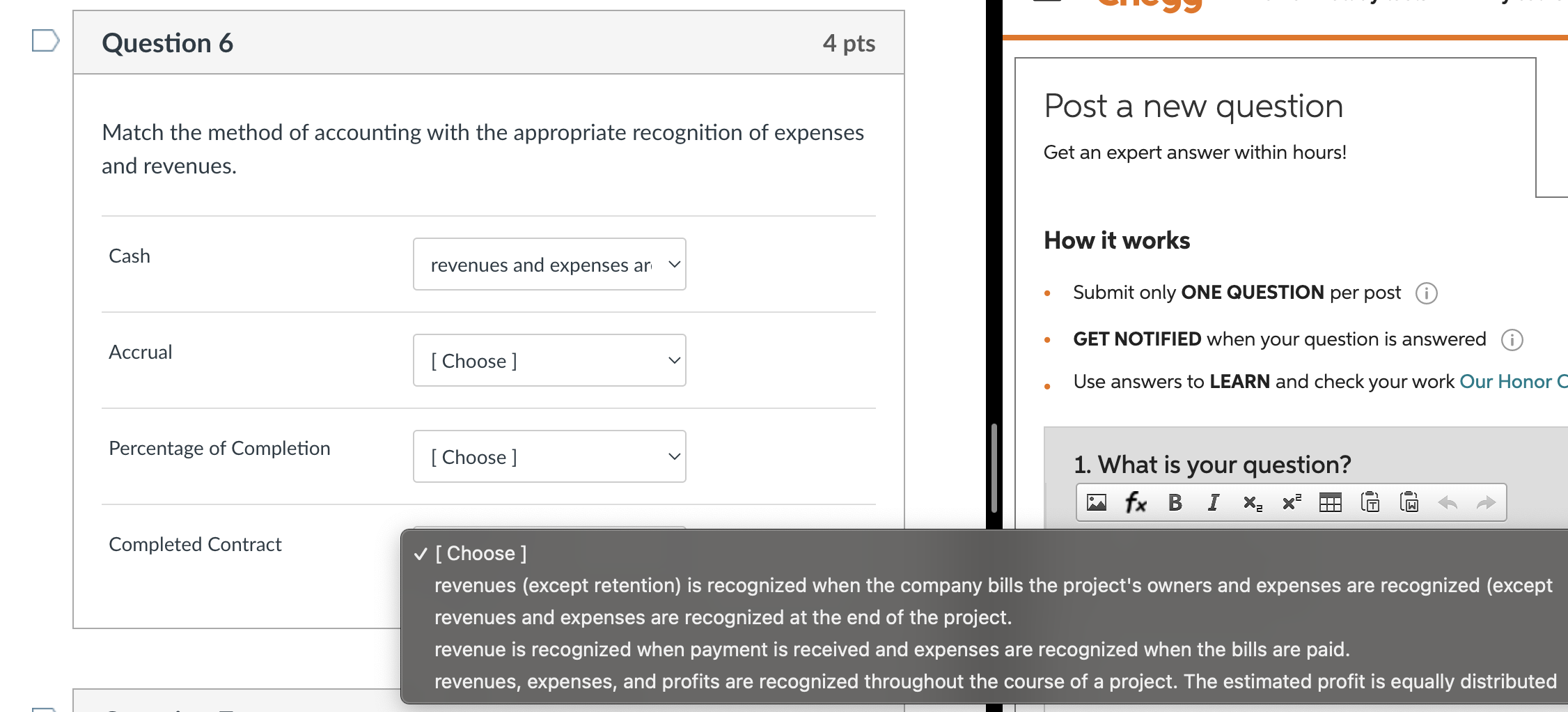Click the insert image icon in the editor
The width and height of the screenshot is (1568, 712).
tap(1097, 502)
